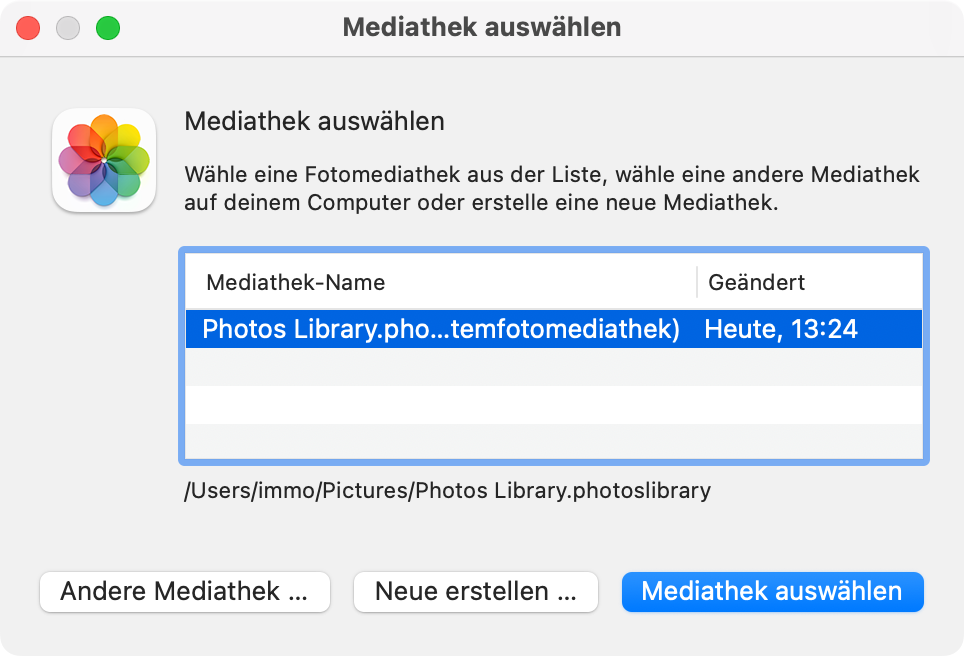The height and width of the screenshot is (656, 964).
Task: Click the Photos app flower icon
Action: click(104, 160)
